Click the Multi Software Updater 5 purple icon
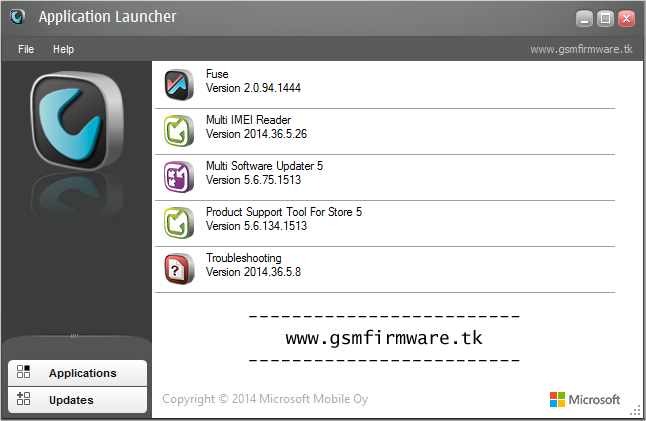This screenshot has width=646, height=421. tap(179, 177)
